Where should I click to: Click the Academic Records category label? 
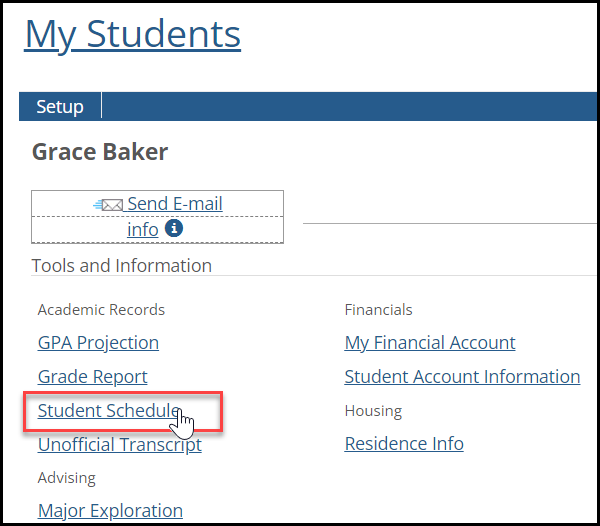point(101,310)
